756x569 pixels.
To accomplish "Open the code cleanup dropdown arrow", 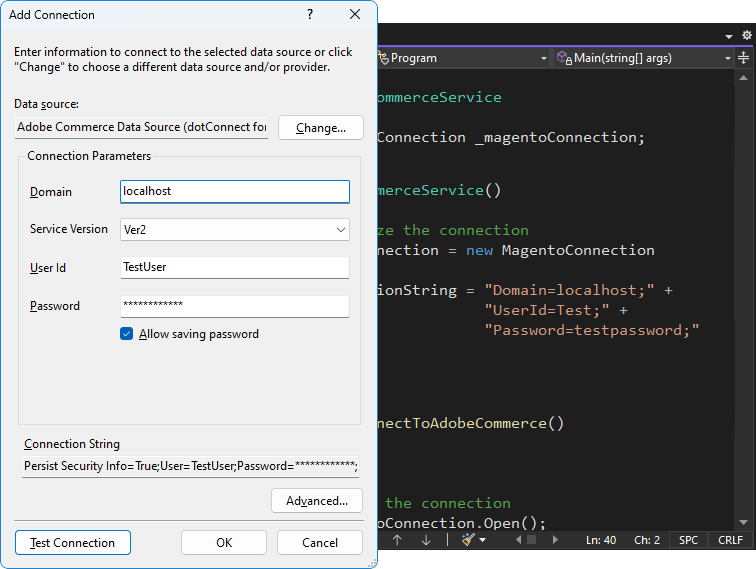I will 483,540.
